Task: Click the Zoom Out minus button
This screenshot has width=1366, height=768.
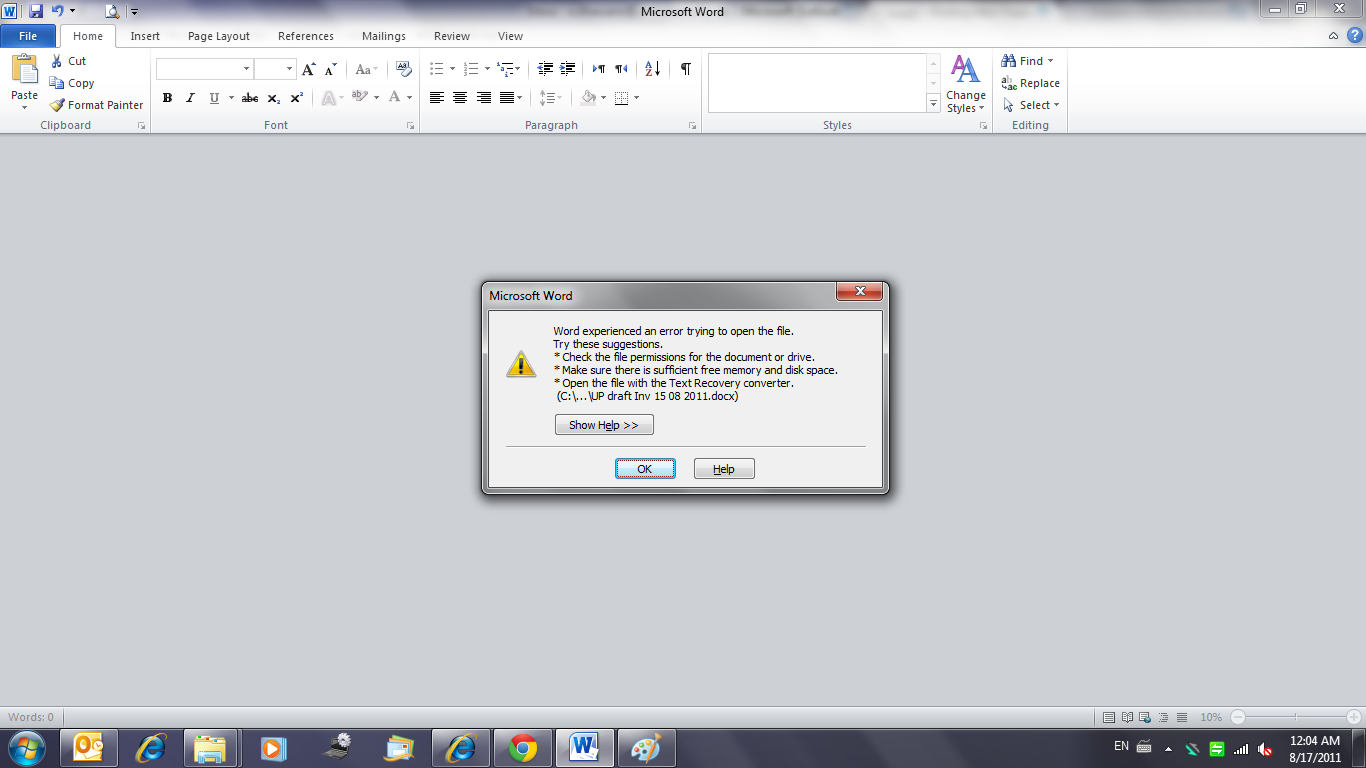Action: coord(1238,717)
